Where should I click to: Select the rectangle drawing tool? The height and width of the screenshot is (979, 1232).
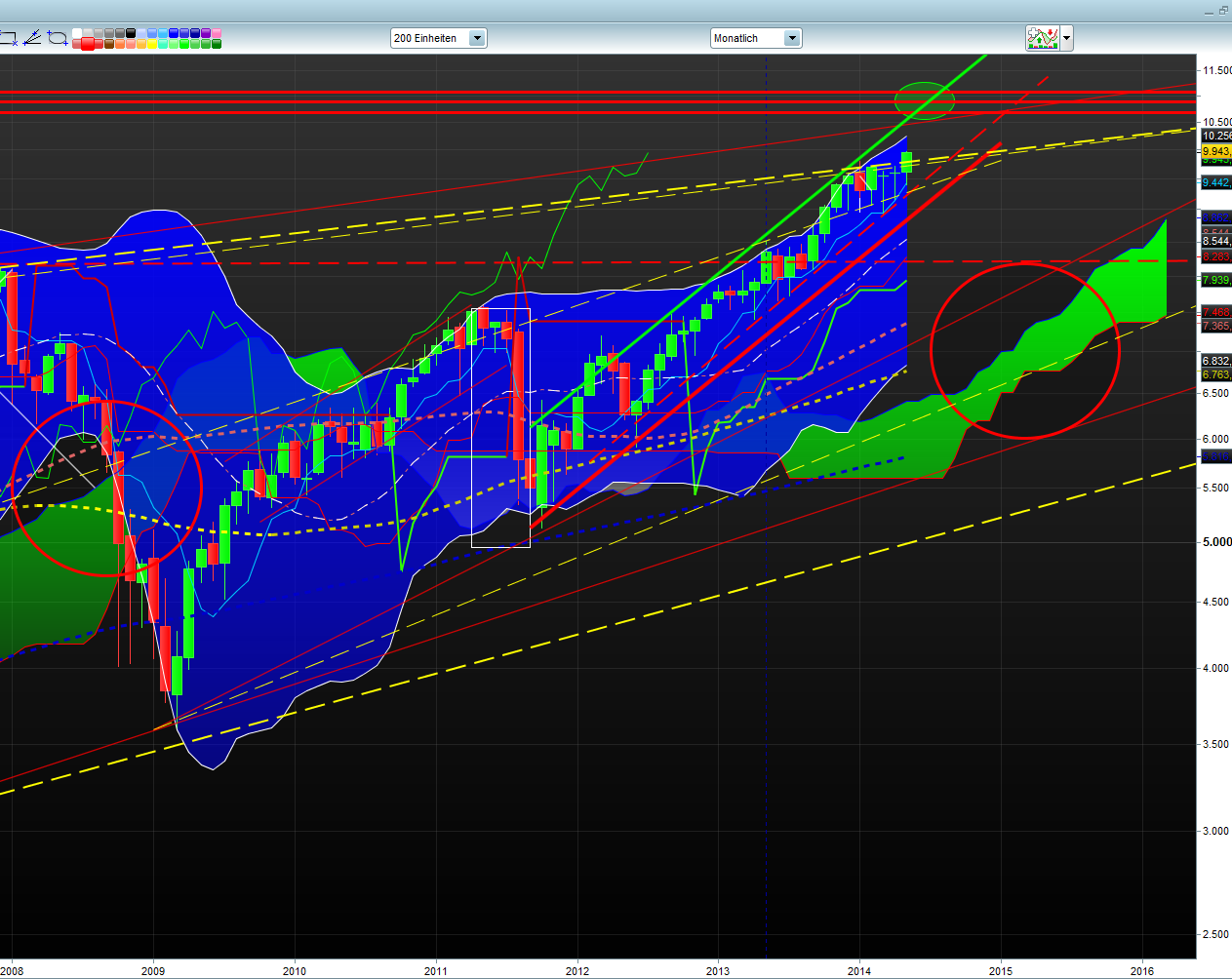point(7,39)
